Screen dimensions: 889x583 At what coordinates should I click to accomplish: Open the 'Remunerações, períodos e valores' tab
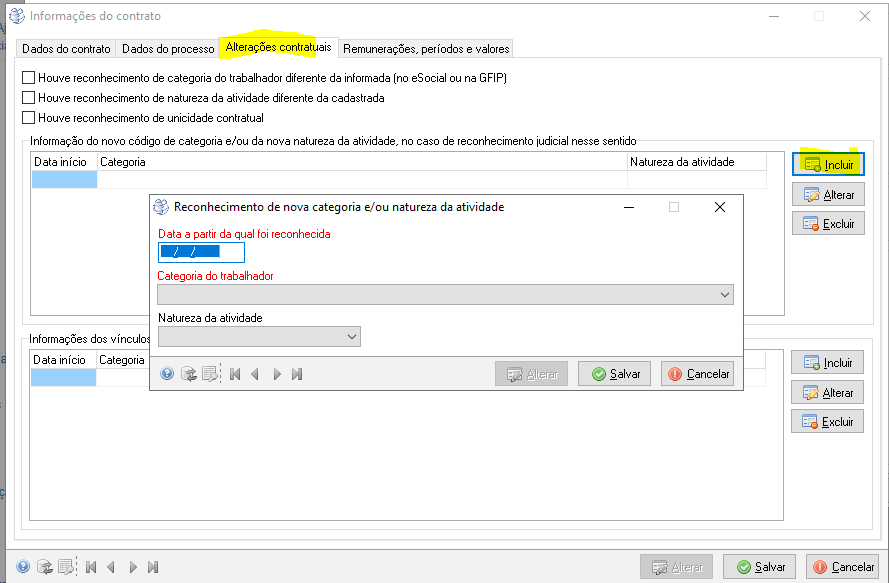427,48
